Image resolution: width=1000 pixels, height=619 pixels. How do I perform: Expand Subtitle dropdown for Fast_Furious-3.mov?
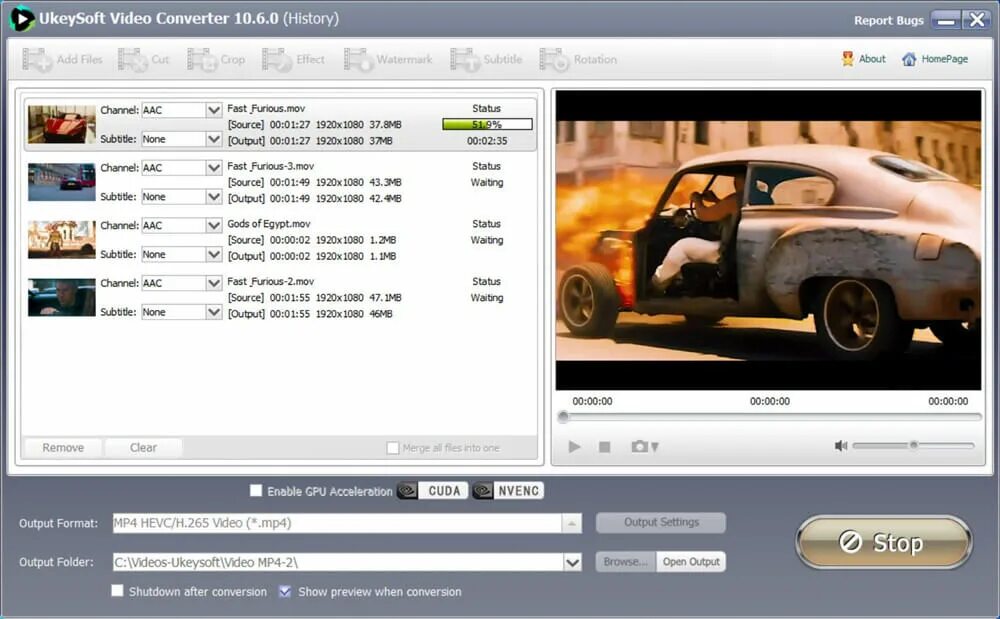(x=214, y=196)
